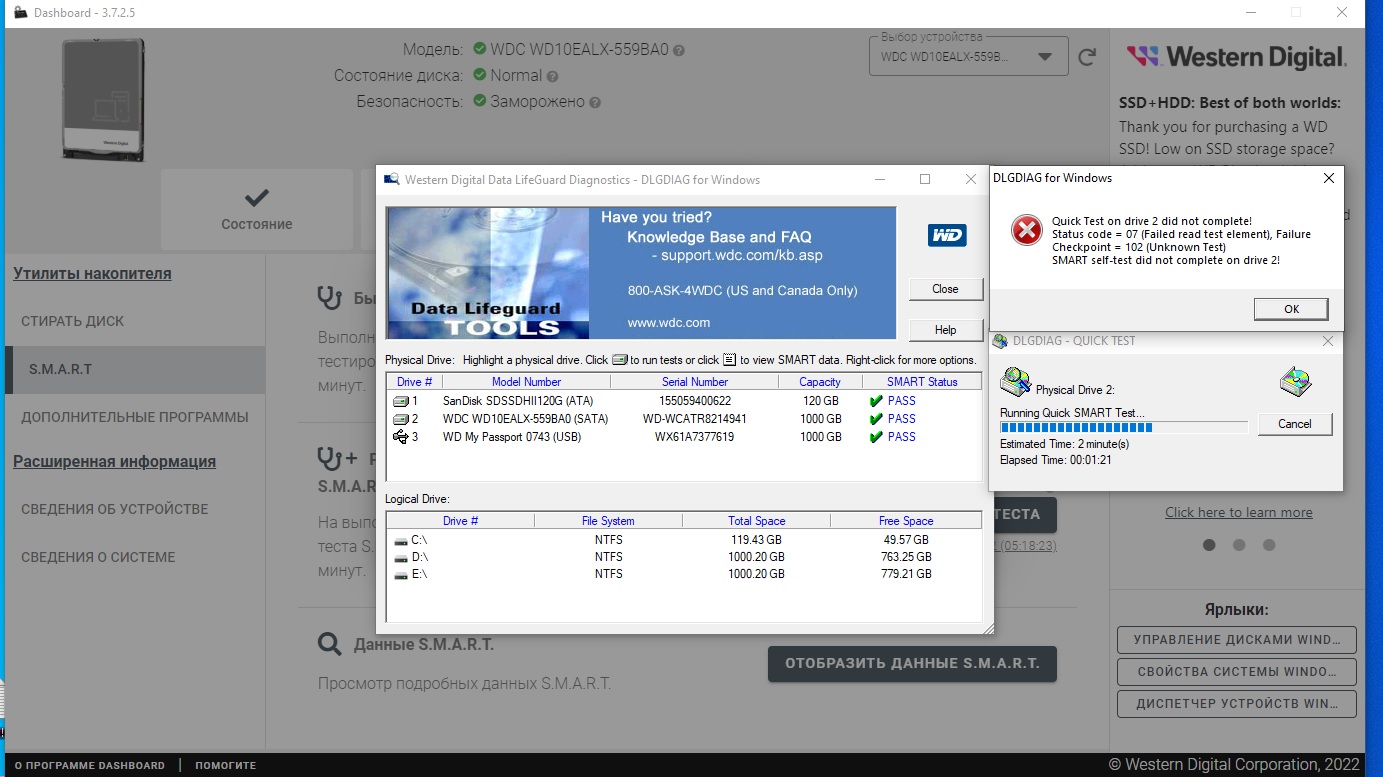Click the 779.21 GB free space value
1383x777 pixels.
tap(905, 574)
